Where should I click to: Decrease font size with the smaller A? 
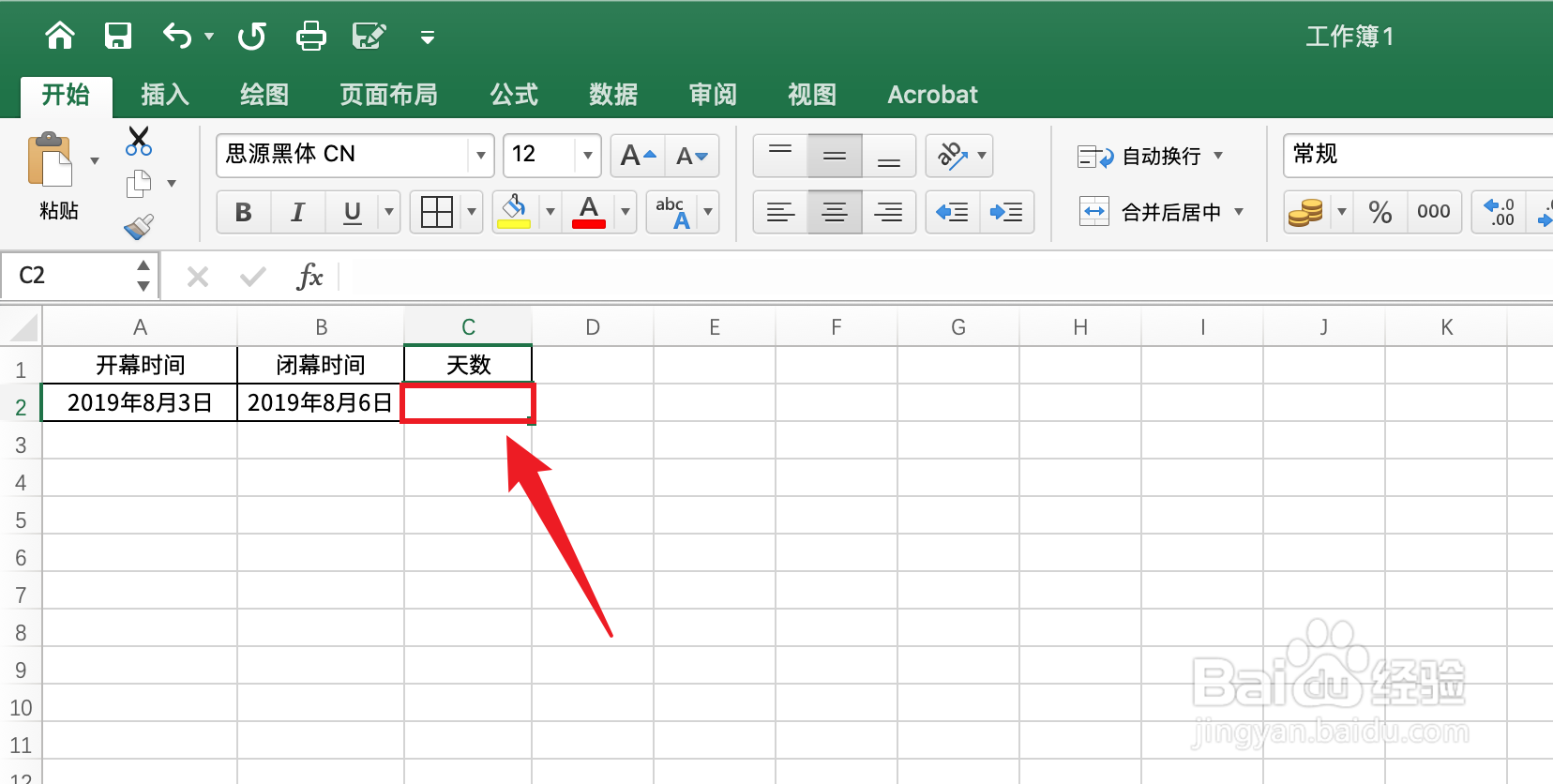[x=692, y=156]
